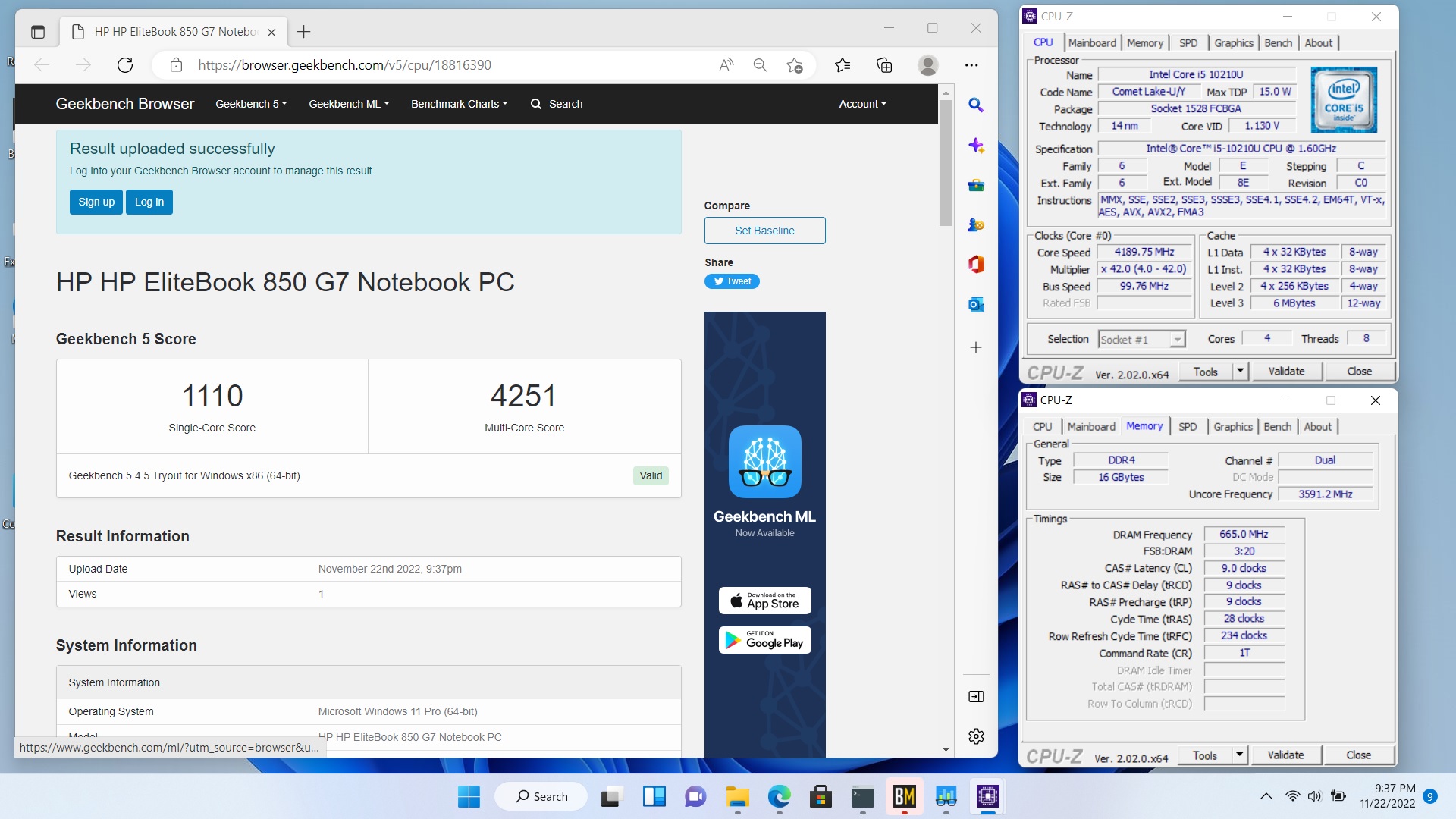Open the CPU tab in lower CPU-Z window
1456x819 pixels.
(1043, 427)
